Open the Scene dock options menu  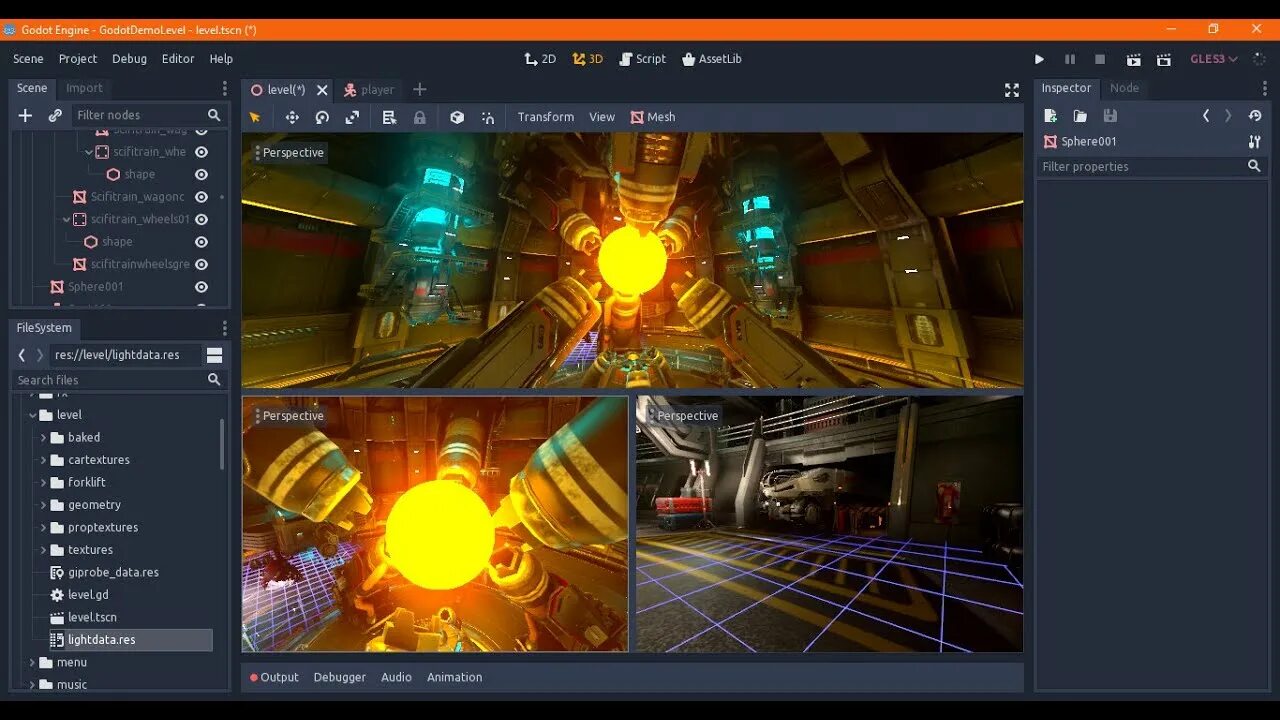[224, 88]
